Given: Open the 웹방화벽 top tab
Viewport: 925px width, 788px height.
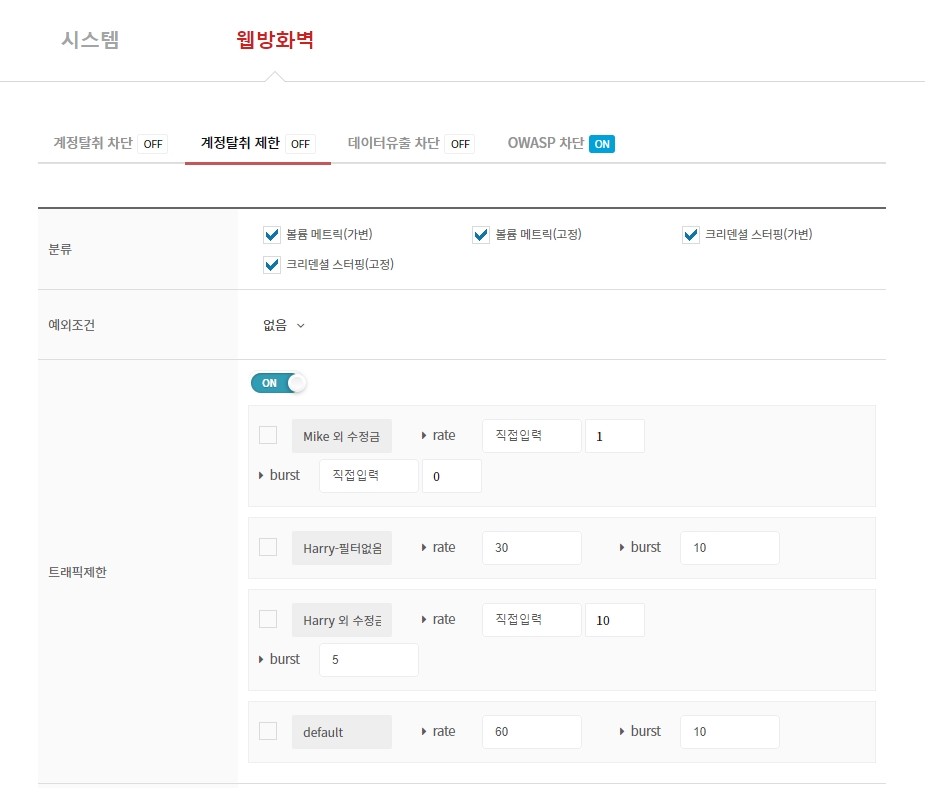Looking at the screenshot, I should coord(275,40).
